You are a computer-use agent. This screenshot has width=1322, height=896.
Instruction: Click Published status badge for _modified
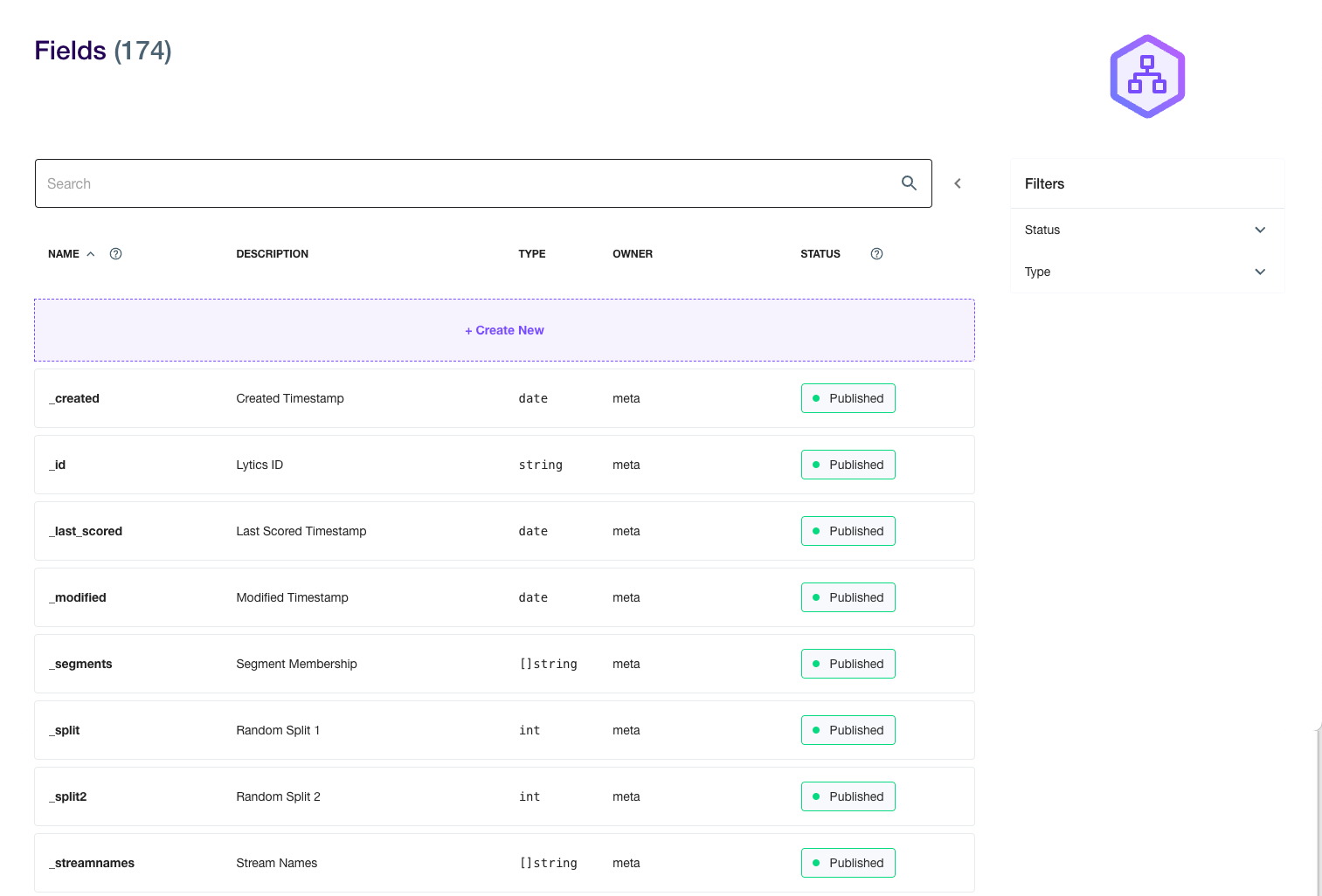pos(848,597)
